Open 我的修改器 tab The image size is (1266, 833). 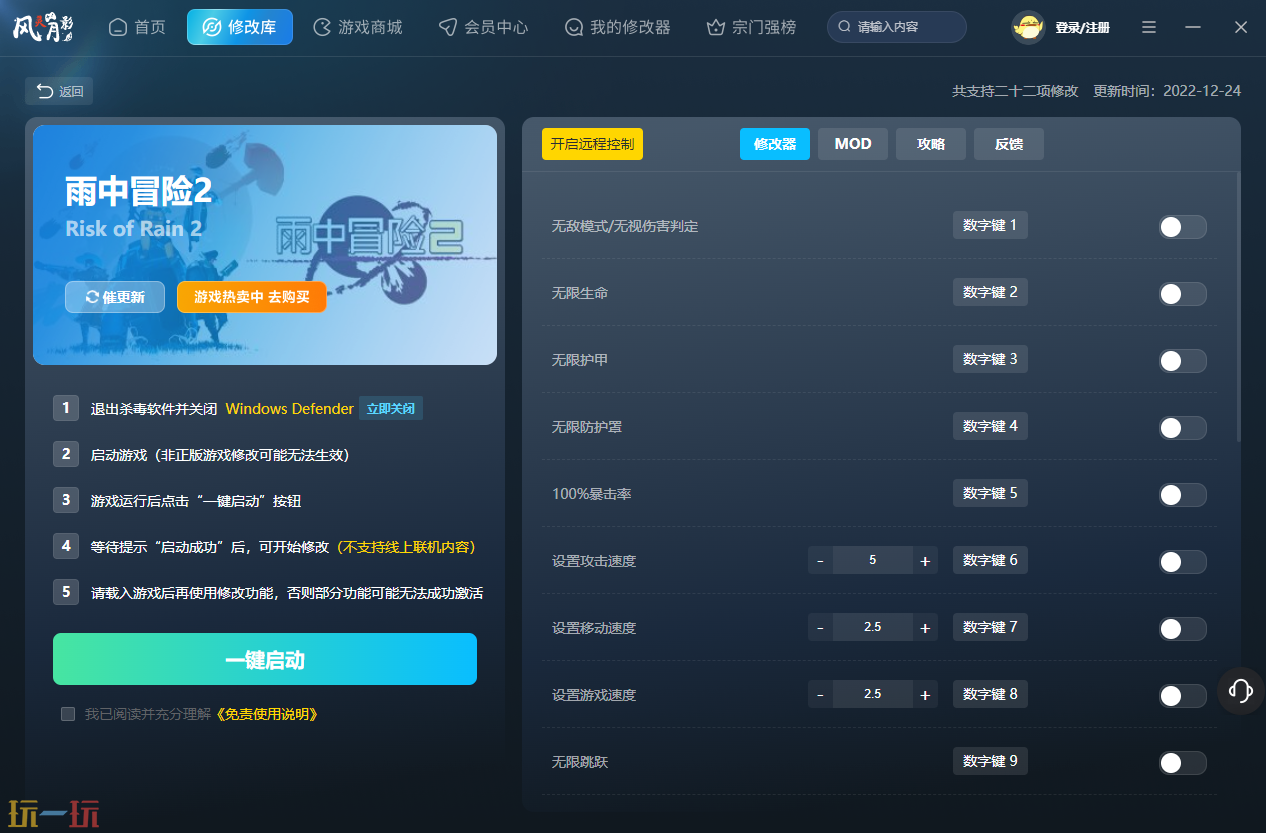point(617,27)
